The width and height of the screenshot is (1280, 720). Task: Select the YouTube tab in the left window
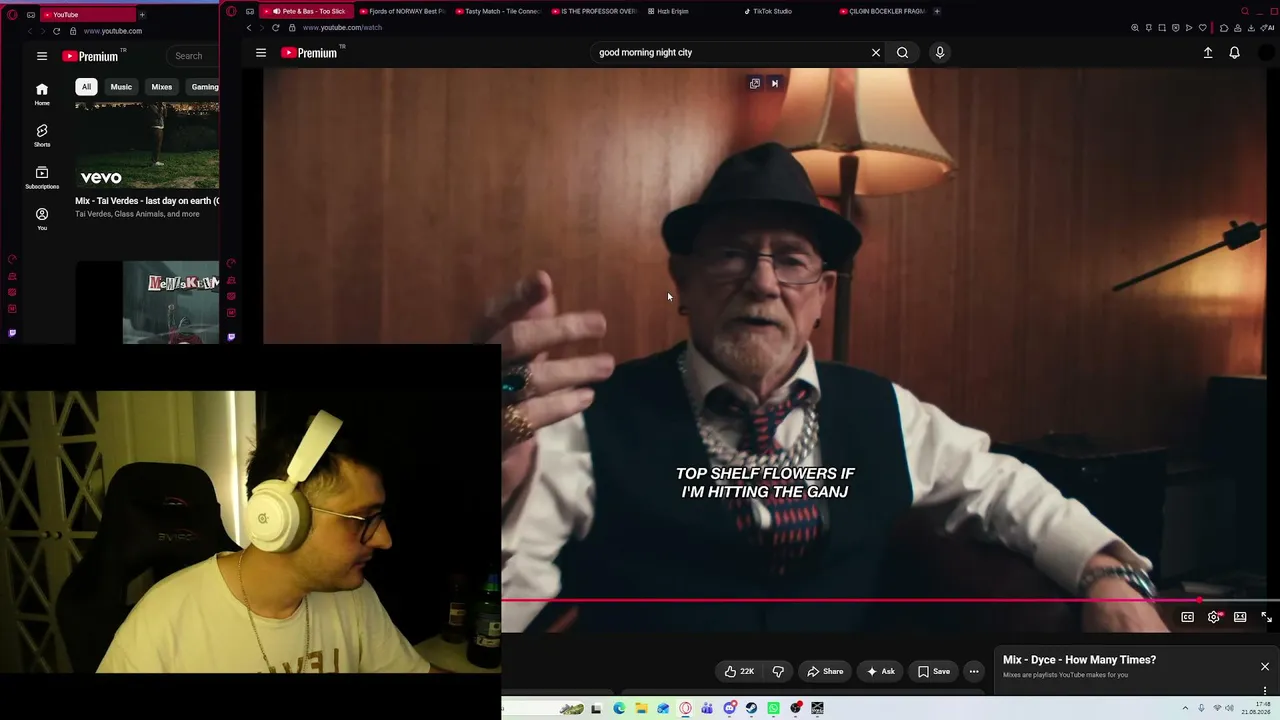tap(88, 15)
